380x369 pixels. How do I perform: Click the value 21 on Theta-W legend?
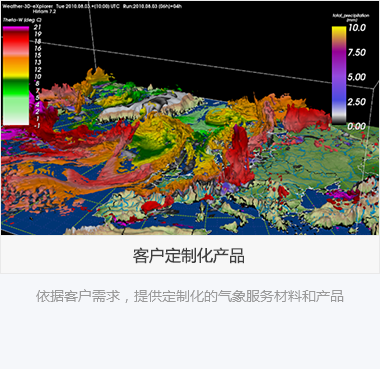(37, 27)
